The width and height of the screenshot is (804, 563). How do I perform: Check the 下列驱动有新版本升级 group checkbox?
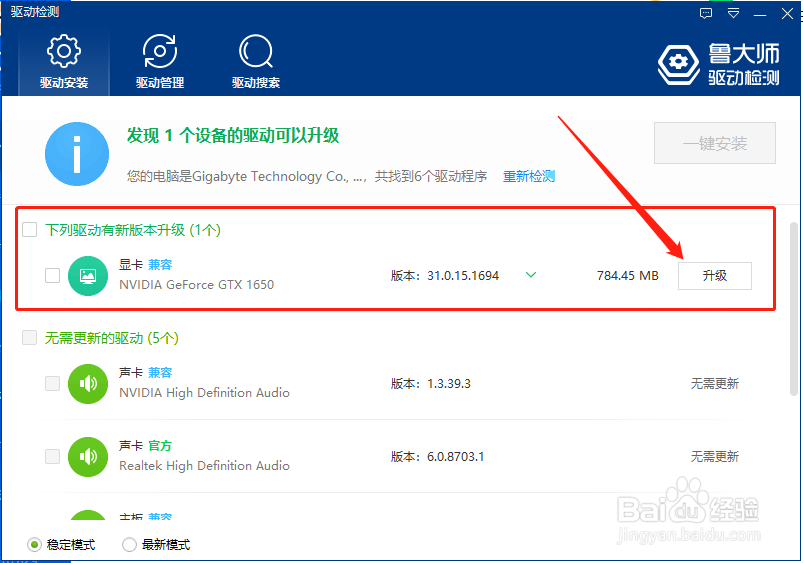click(30, 230)
